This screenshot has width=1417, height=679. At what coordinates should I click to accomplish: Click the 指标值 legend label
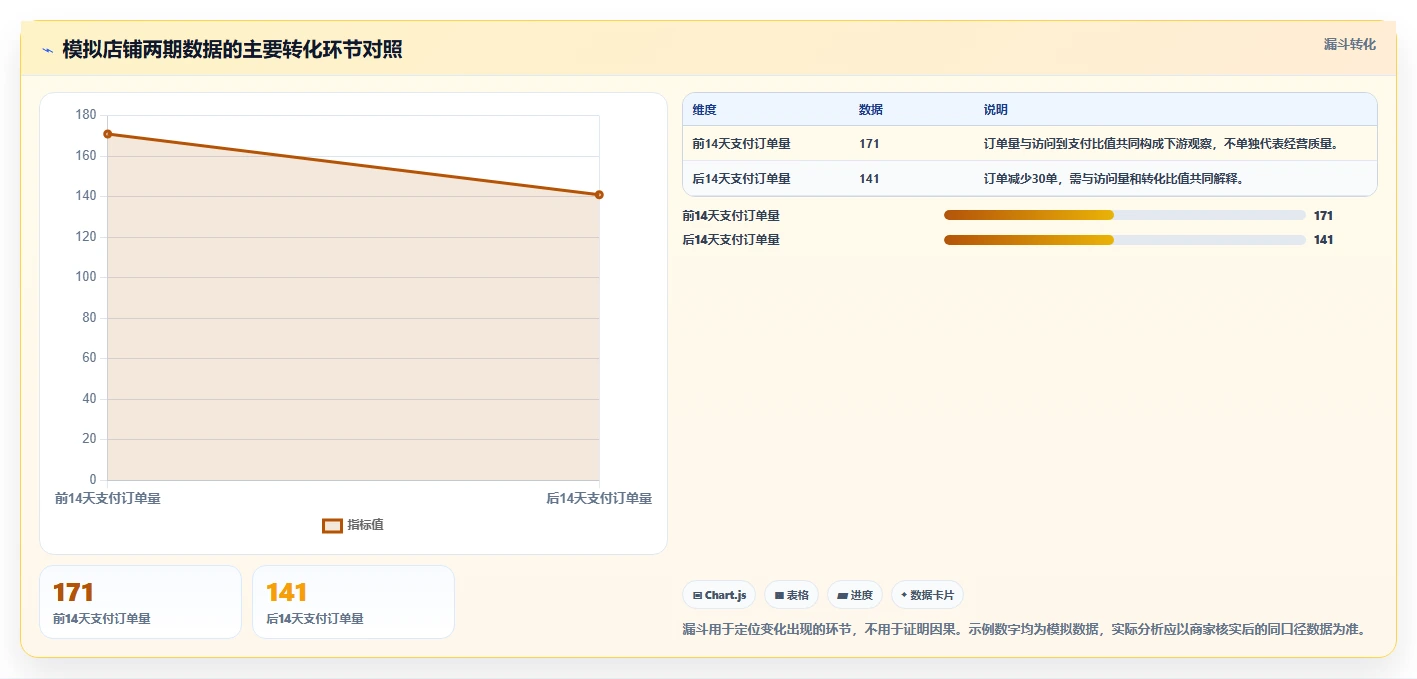tap(365, 525)
